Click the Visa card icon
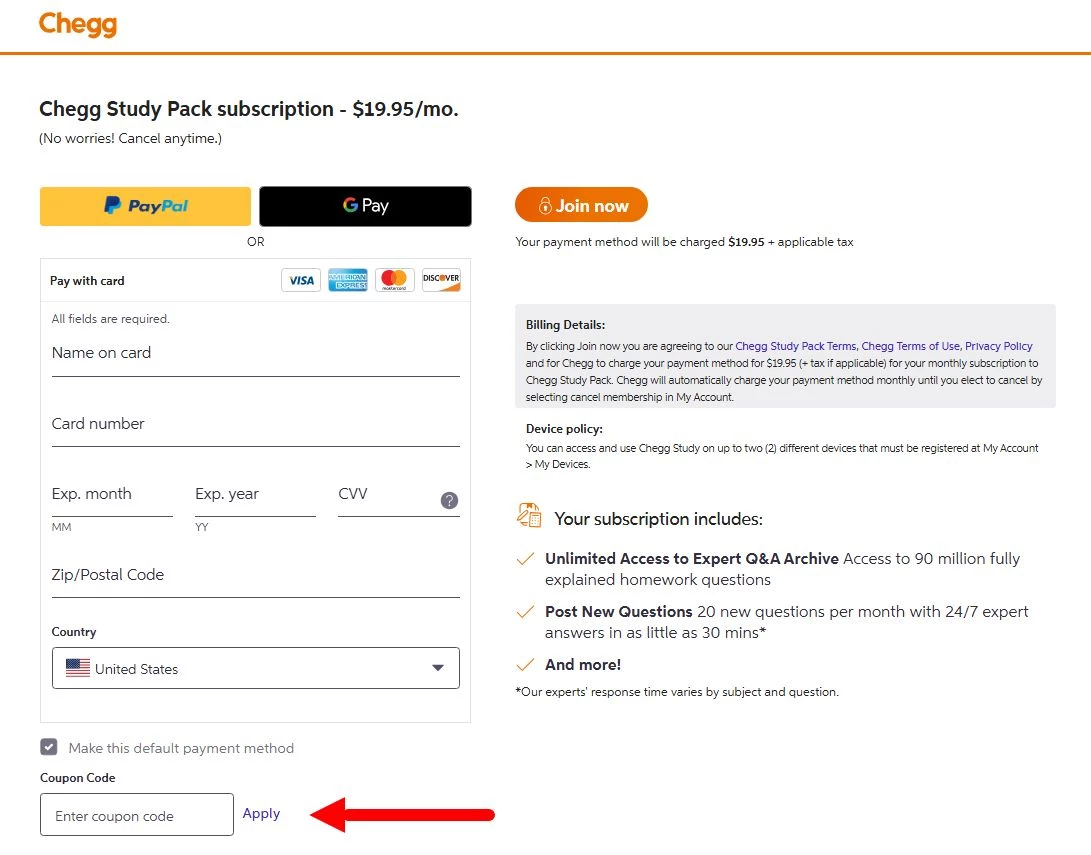The height and width of the screenshot is (855, 1091). (x=301, y=280)
